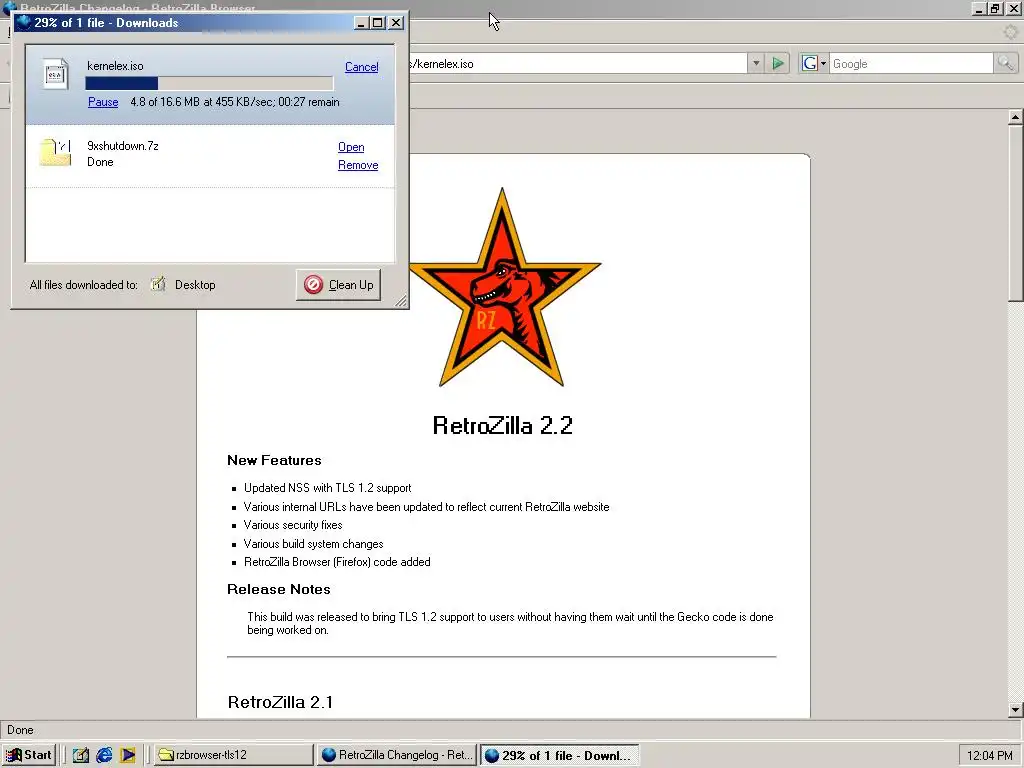Click the 'RetroZilla 2.1' heading
This screenshot has height=768, width=1024.
(280, 702)
